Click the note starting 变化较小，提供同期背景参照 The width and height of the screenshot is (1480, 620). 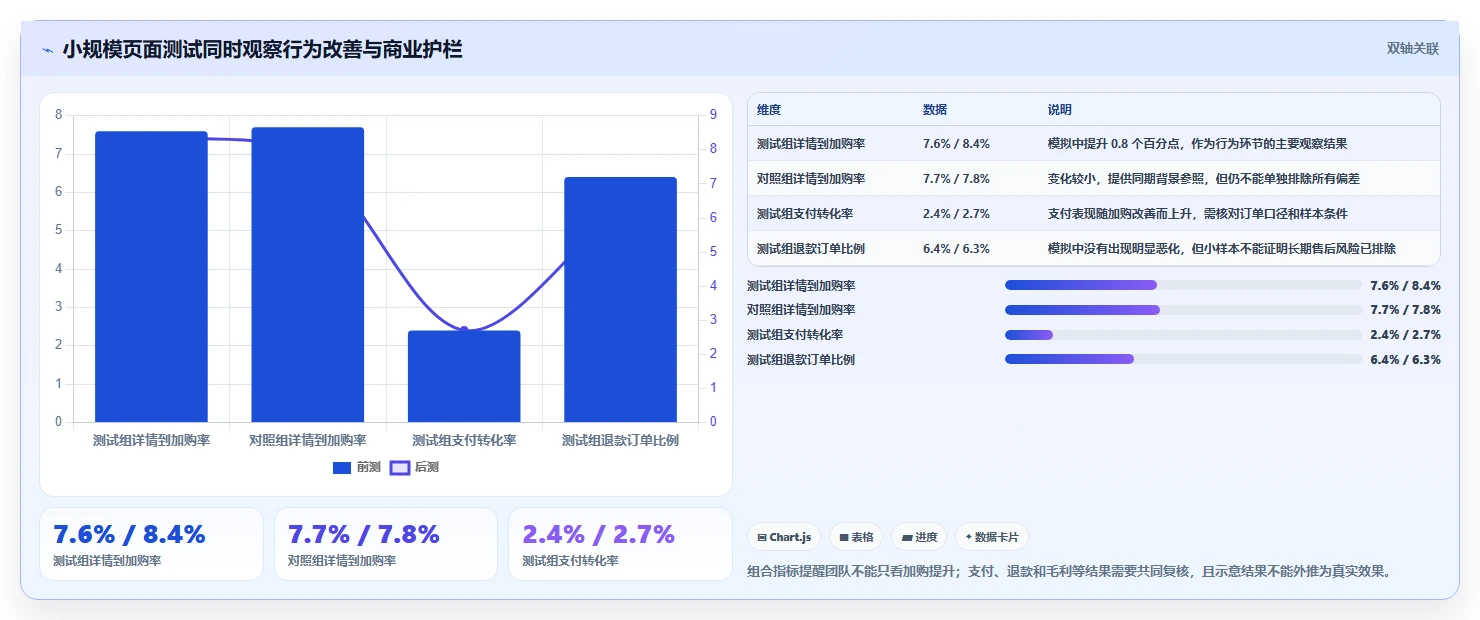1203,179
